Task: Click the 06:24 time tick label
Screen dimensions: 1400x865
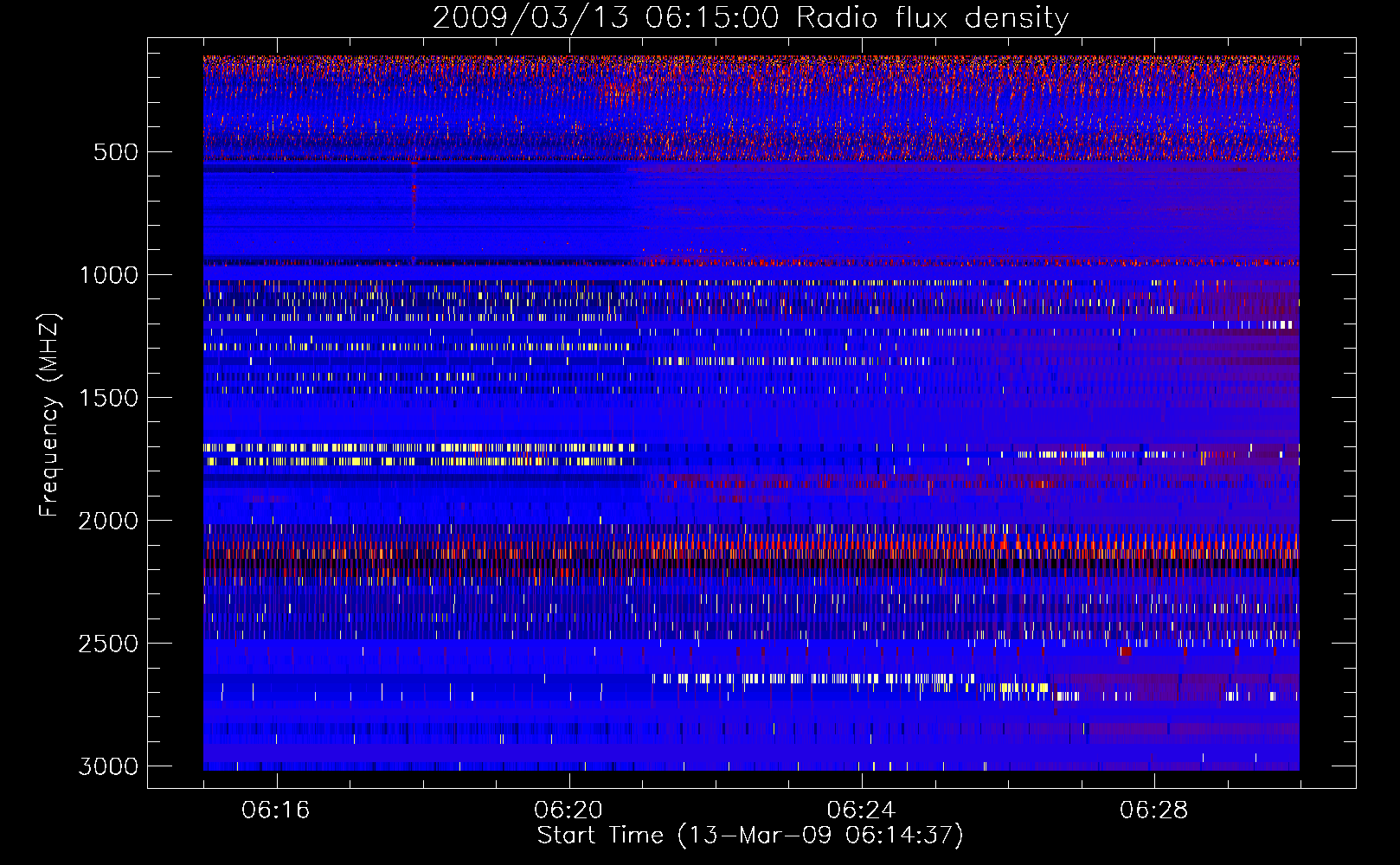Action: tap(861, 811)
